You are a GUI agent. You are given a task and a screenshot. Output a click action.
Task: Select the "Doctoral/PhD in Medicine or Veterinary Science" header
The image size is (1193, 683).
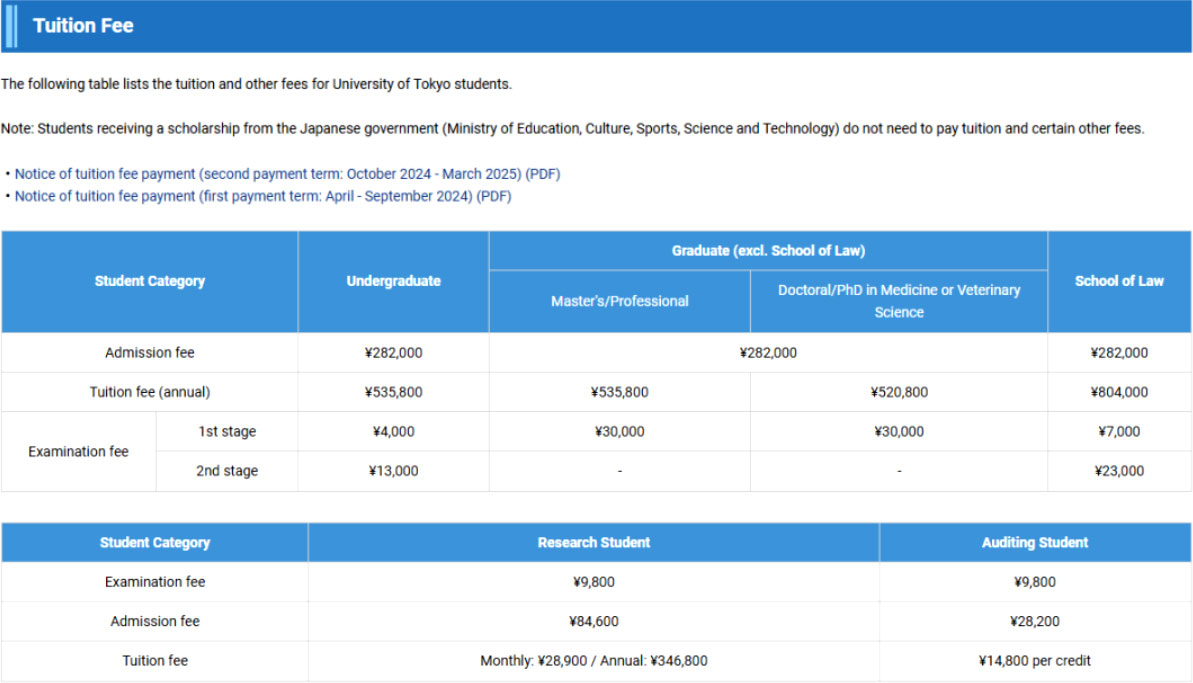pyautogui.click(x=899, y=301)
